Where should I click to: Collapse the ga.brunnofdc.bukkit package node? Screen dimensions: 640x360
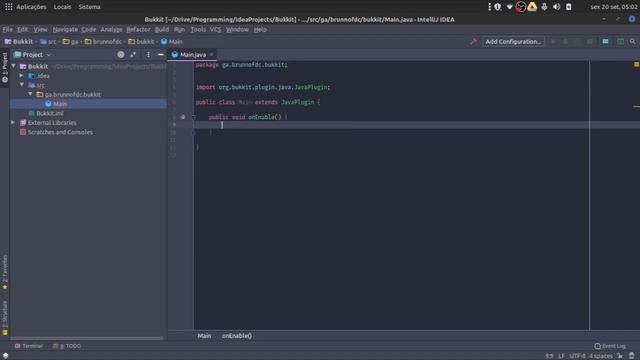(x=31, y=94)
